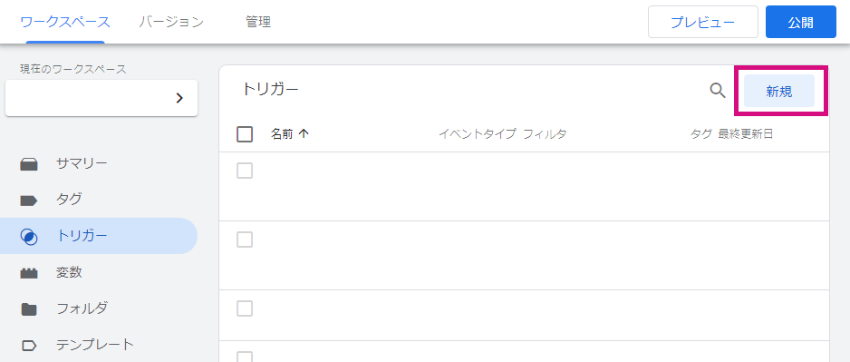Viewport: 850px width, 362px height.
Task: Click the トリガー circular icon in sidebar
Action: (x=29, y=237)
